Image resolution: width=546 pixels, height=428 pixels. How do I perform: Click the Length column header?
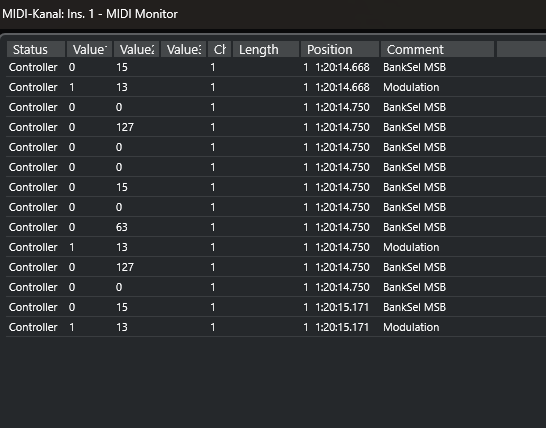click(x=266, y=49)
